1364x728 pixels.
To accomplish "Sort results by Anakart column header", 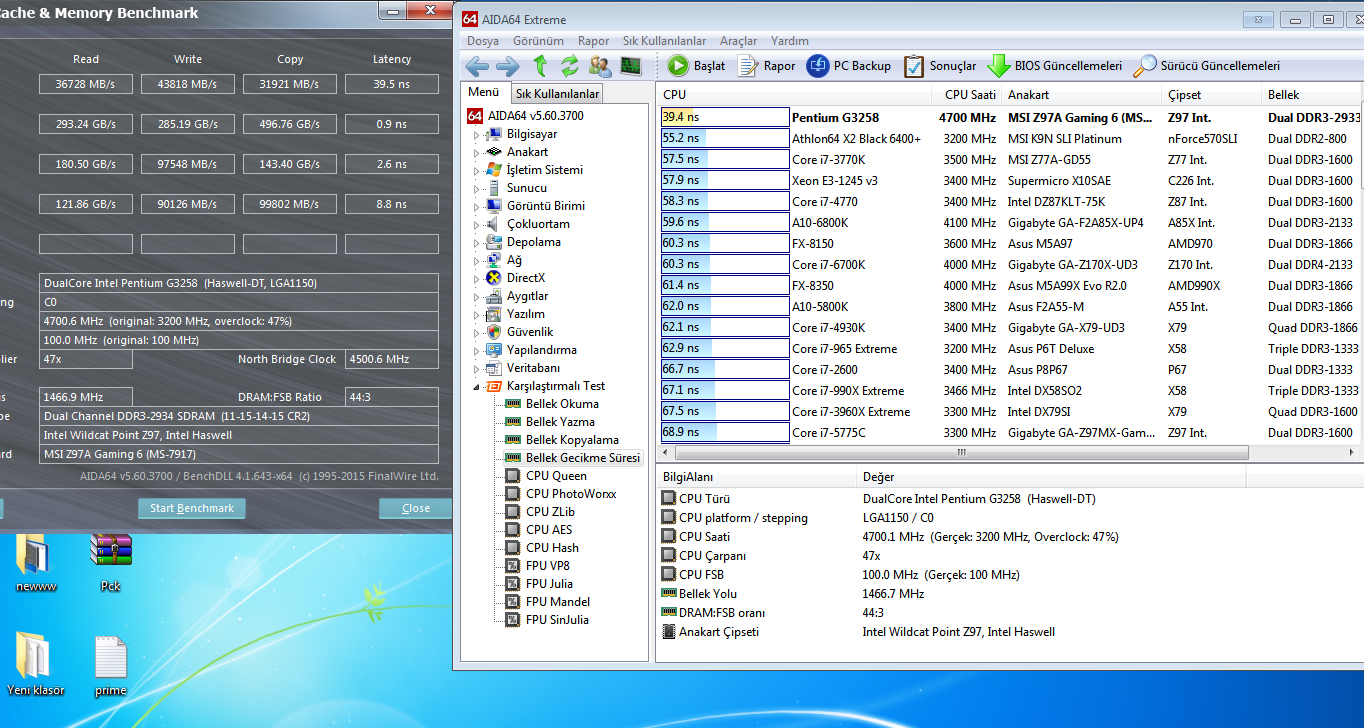I will (1082, 95).
